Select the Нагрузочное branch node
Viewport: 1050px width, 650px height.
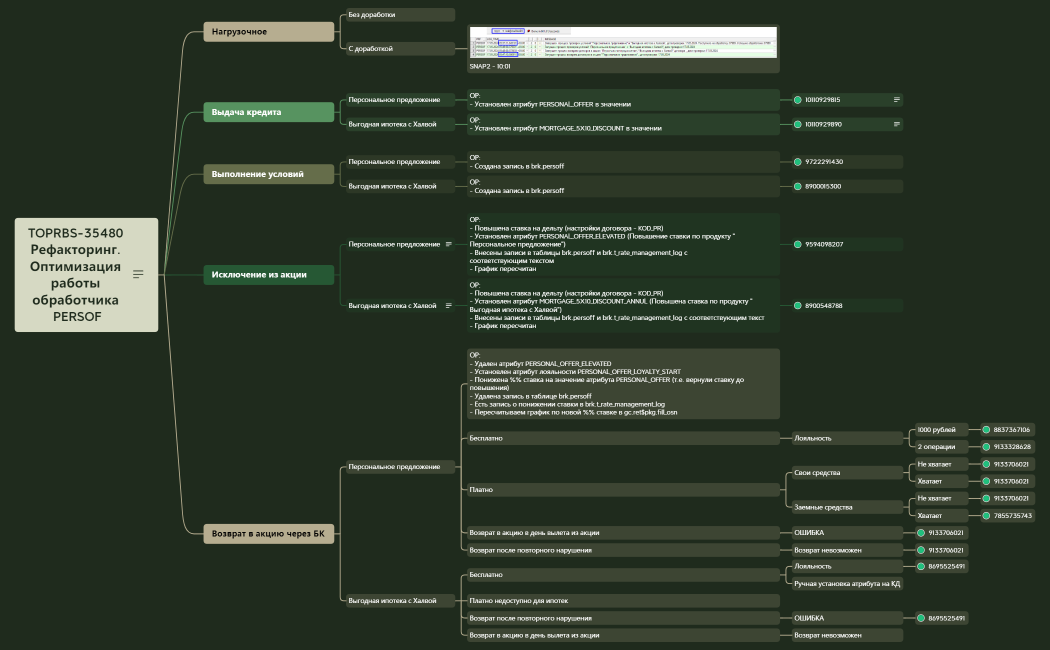pos(269,32)
